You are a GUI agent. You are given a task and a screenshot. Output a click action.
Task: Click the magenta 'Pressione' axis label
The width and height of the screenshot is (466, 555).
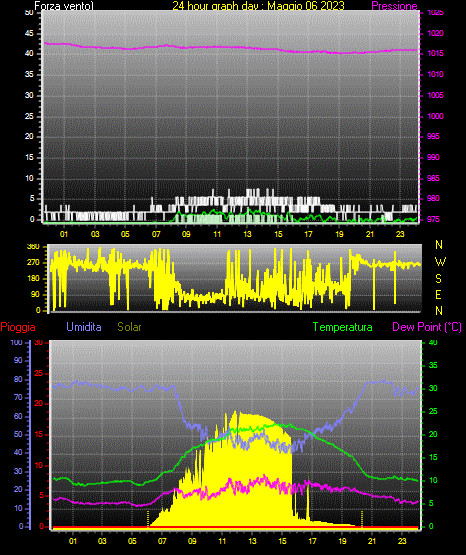coord(394,6)
